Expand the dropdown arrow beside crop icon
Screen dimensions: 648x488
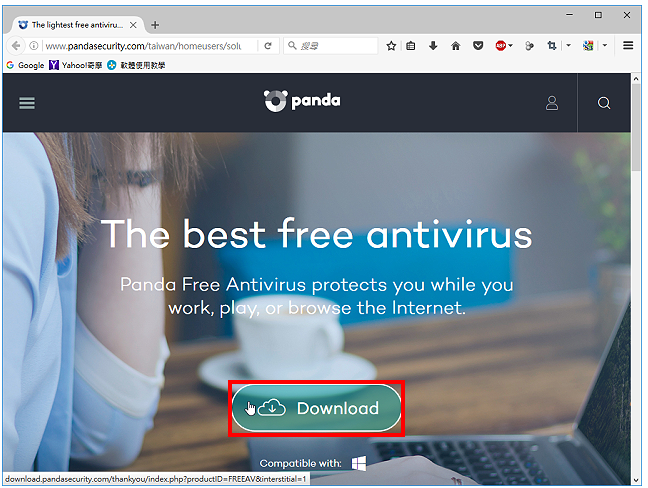[569, 45]
